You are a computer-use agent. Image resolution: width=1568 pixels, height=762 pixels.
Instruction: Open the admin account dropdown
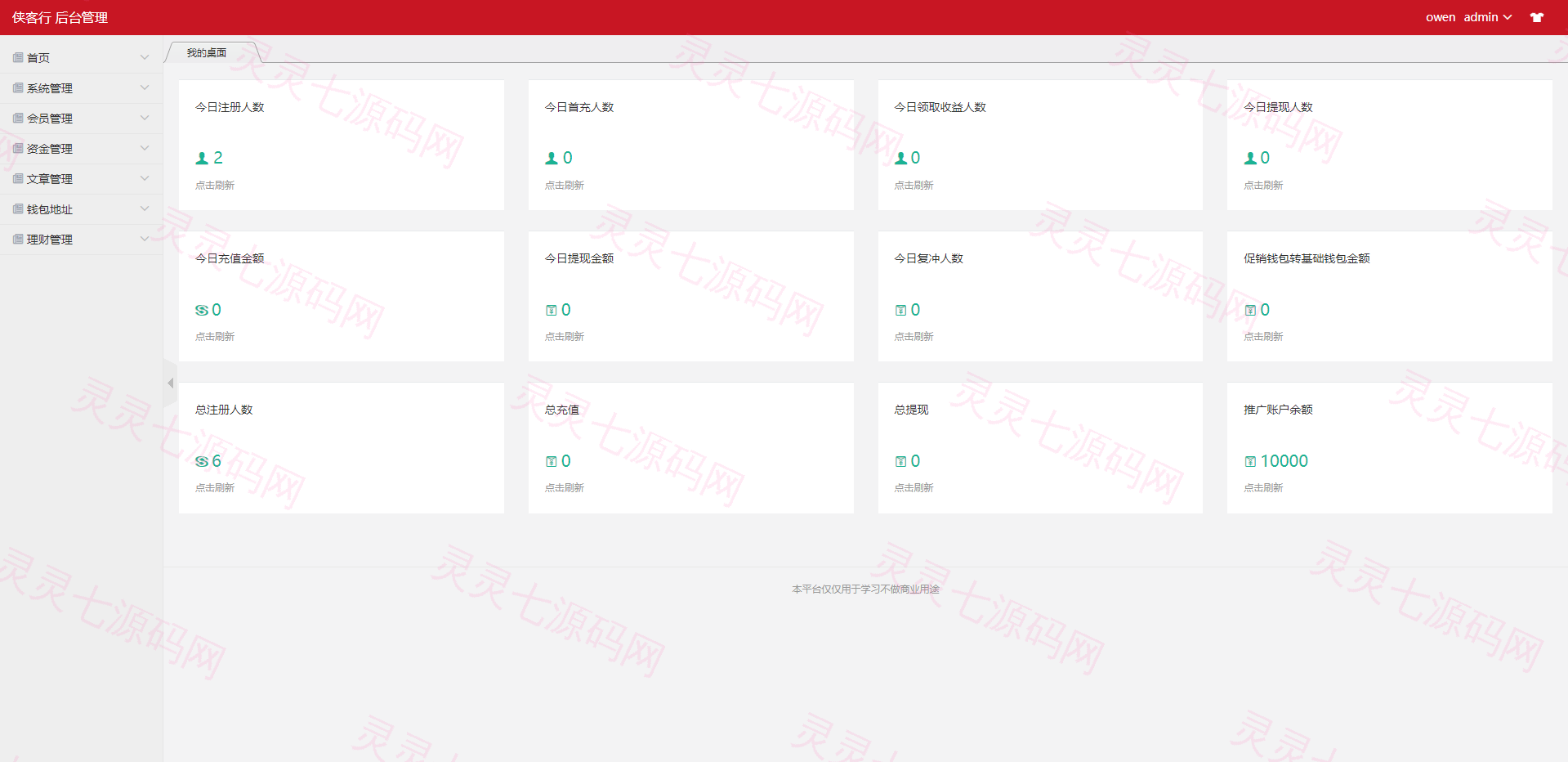1488,17
